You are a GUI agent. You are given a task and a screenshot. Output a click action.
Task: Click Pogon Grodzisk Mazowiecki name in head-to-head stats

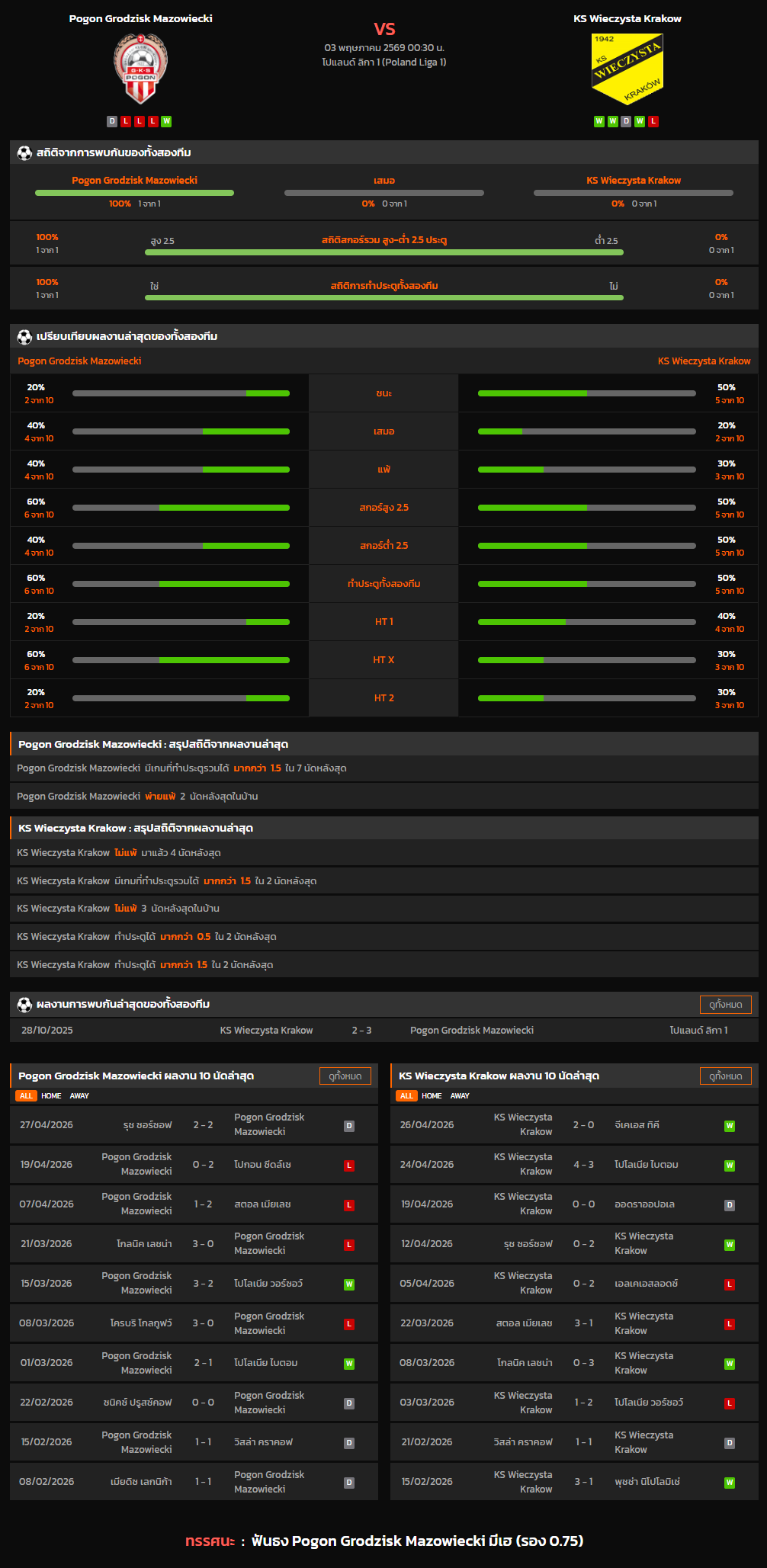point(134,180)
